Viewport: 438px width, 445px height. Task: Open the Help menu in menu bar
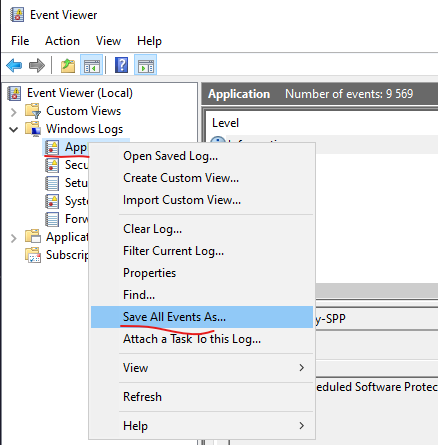pyautogui.click(x=149, y=41)
